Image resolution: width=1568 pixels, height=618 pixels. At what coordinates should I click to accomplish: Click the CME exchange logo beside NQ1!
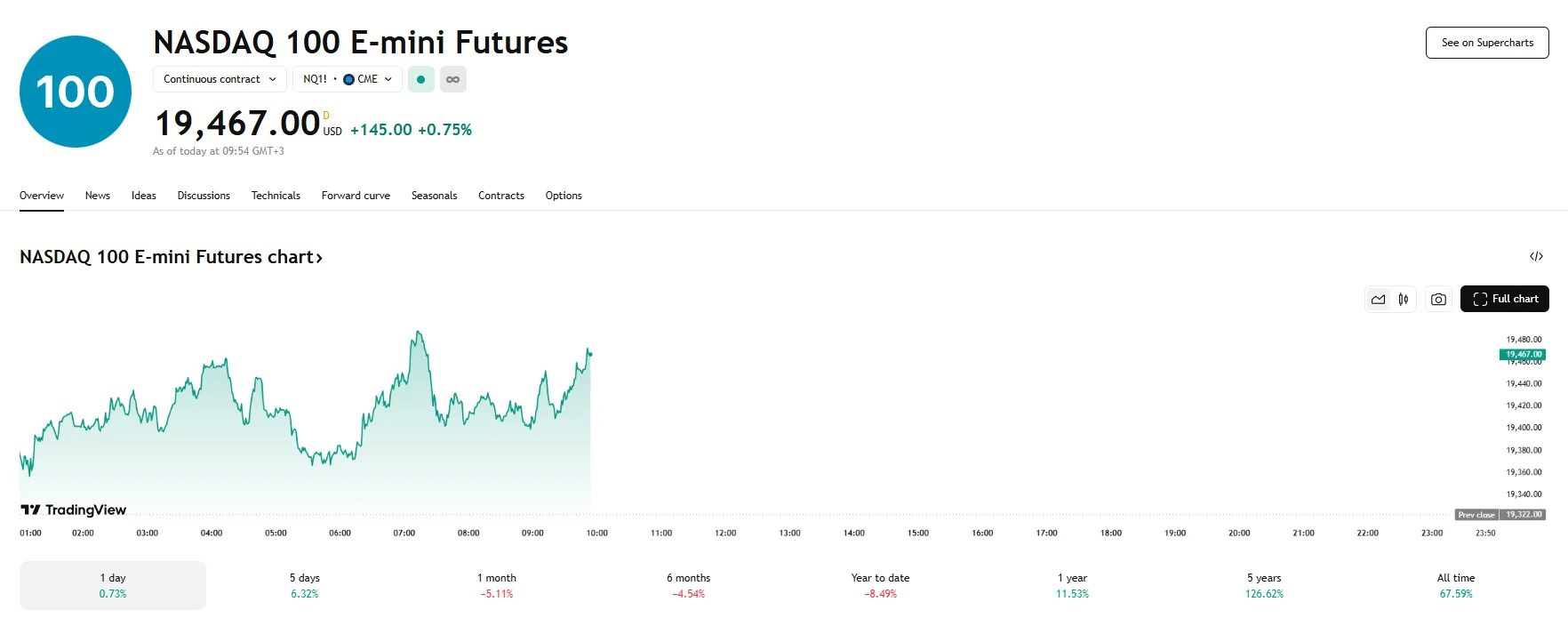coord(350,79)
